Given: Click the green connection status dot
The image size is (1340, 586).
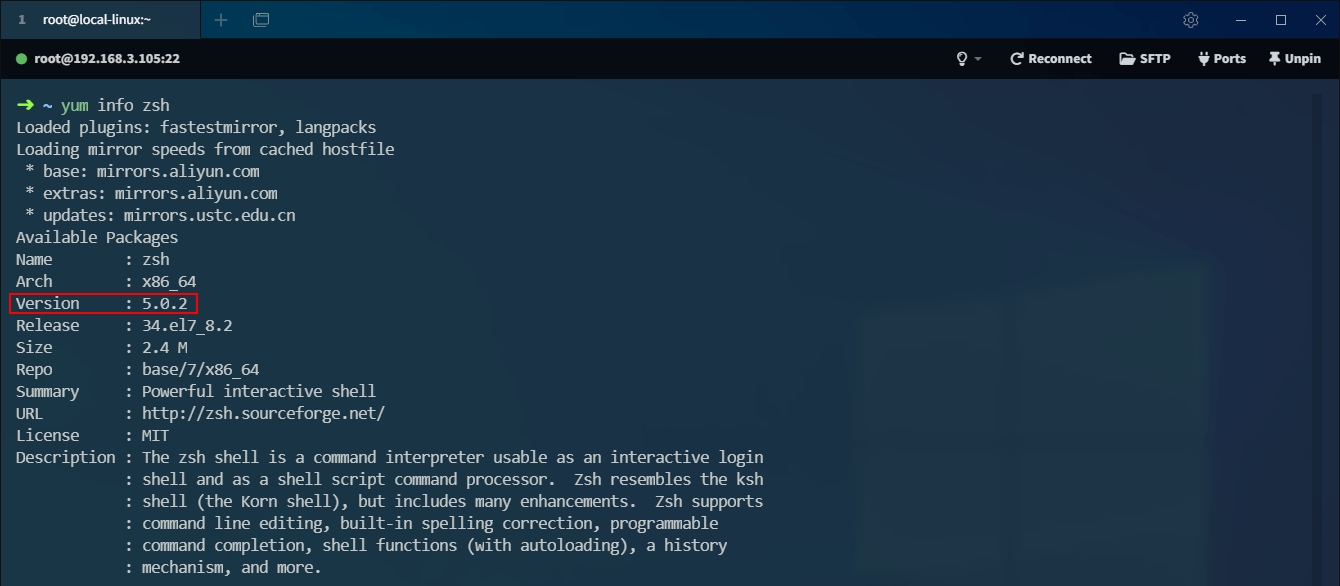Looking at the screenshot, I should click(x=21, y=59).
